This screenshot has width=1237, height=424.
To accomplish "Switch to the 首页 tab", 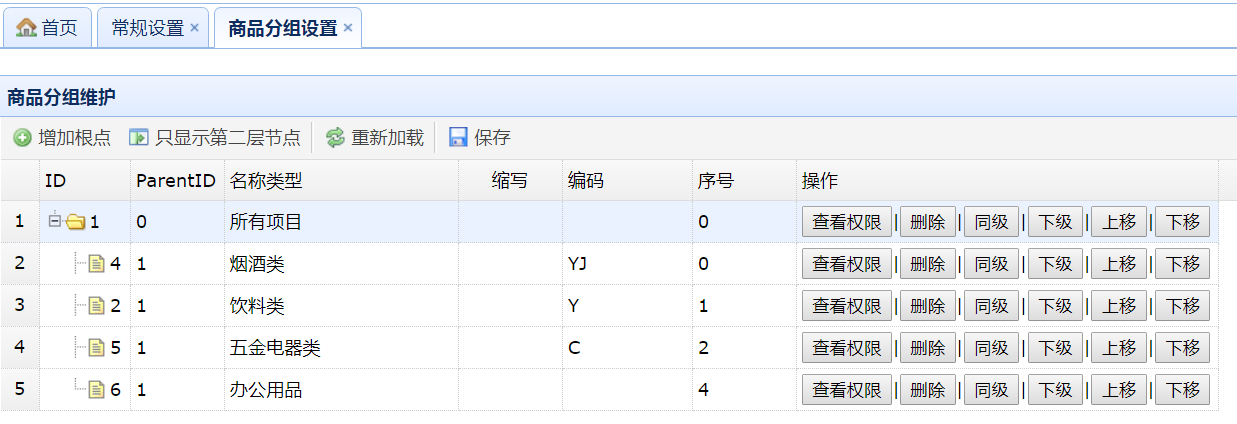I will (x=47, y=28).
